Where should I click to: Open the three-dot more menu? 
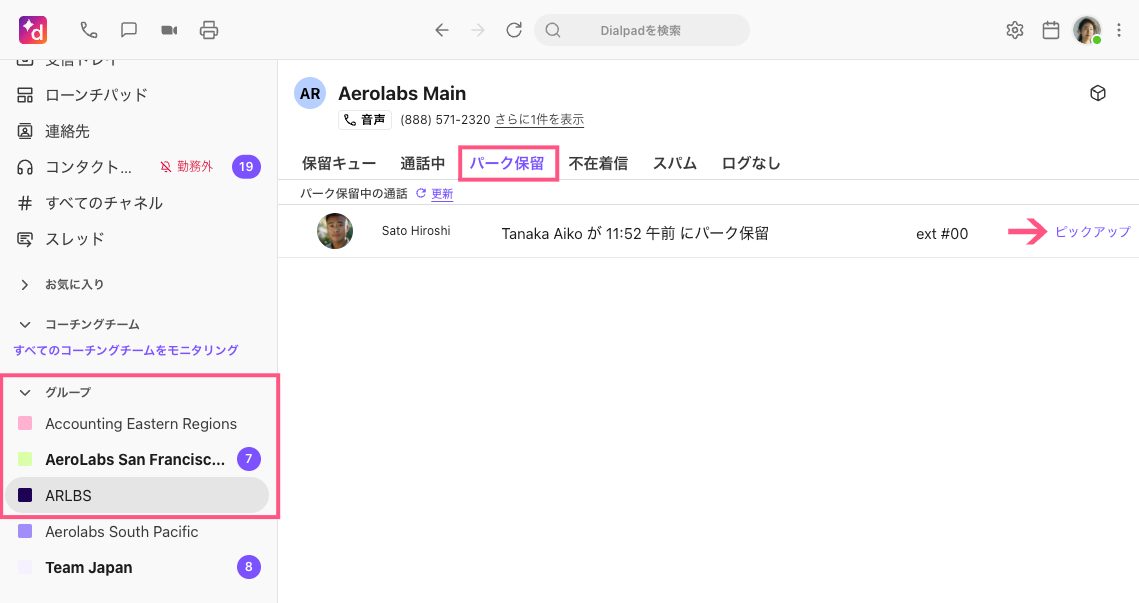tap(1119, 30)
